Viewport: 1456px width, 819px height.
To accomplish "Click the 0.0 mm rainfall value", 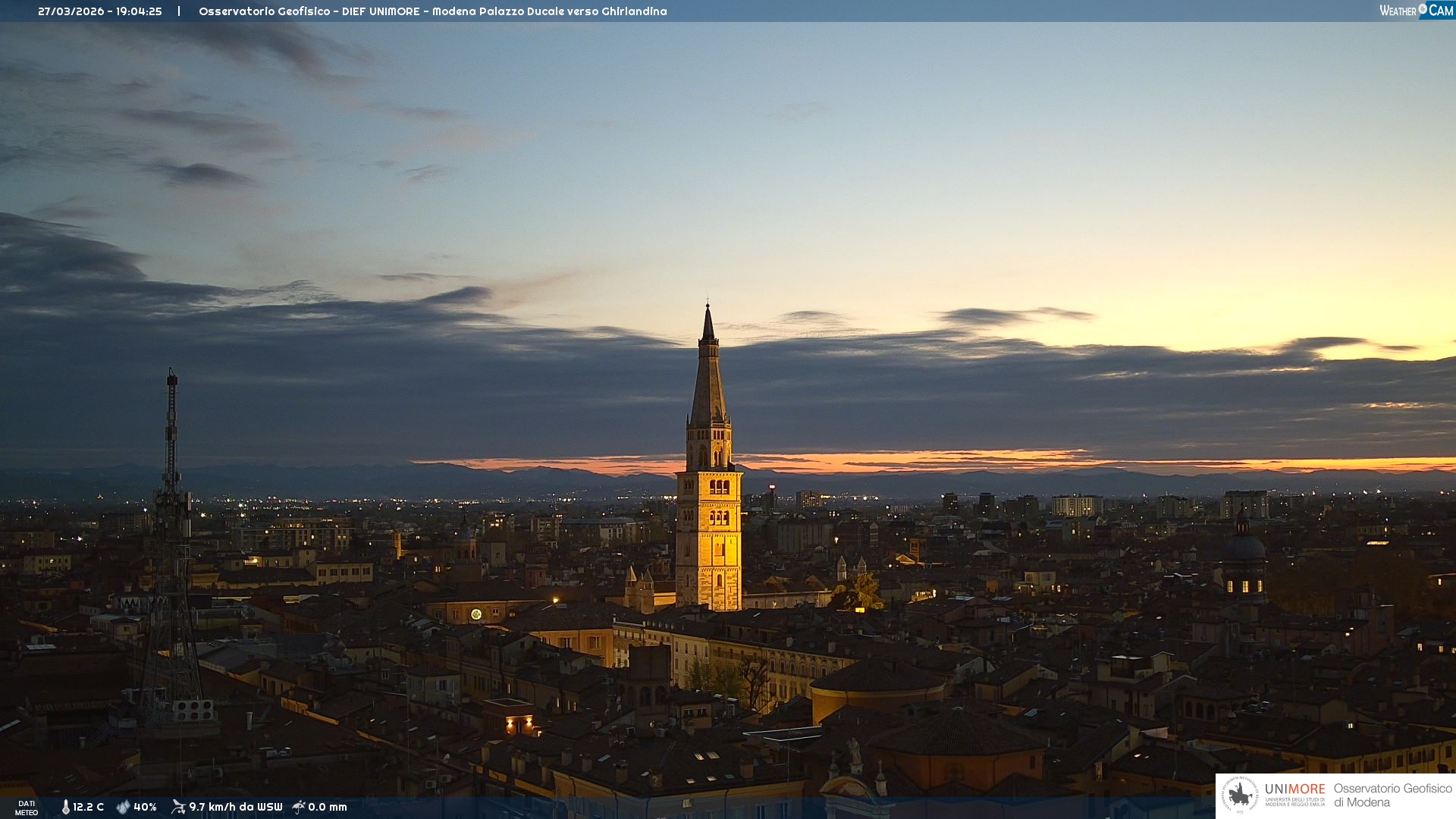I will [328, 807].
